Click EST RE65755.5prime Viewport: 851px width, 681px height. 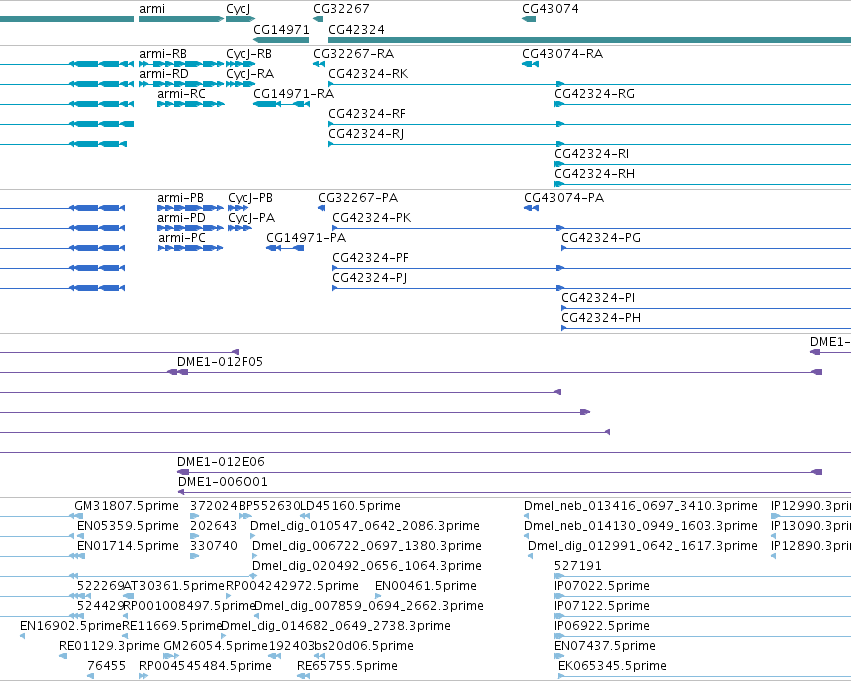[347, 667]
